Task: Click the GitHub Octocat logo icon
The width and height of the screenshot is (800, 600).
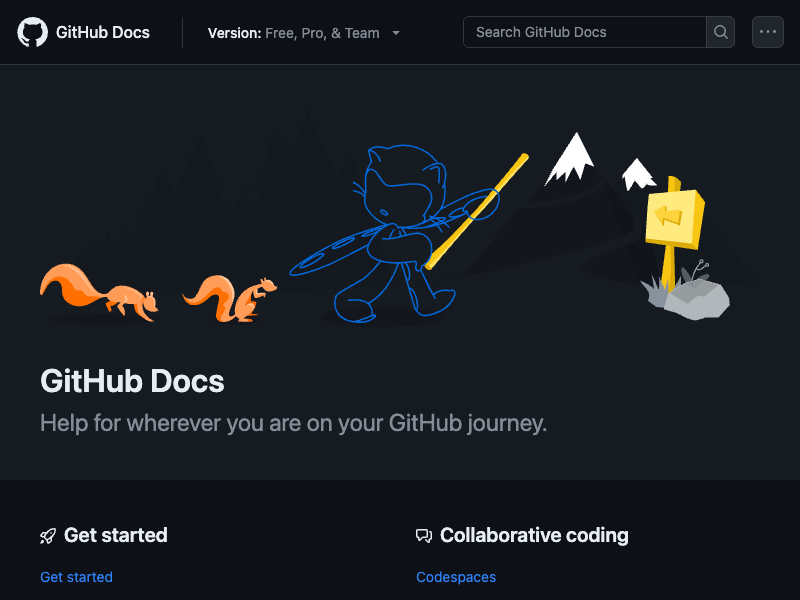Action: point(32,32)
